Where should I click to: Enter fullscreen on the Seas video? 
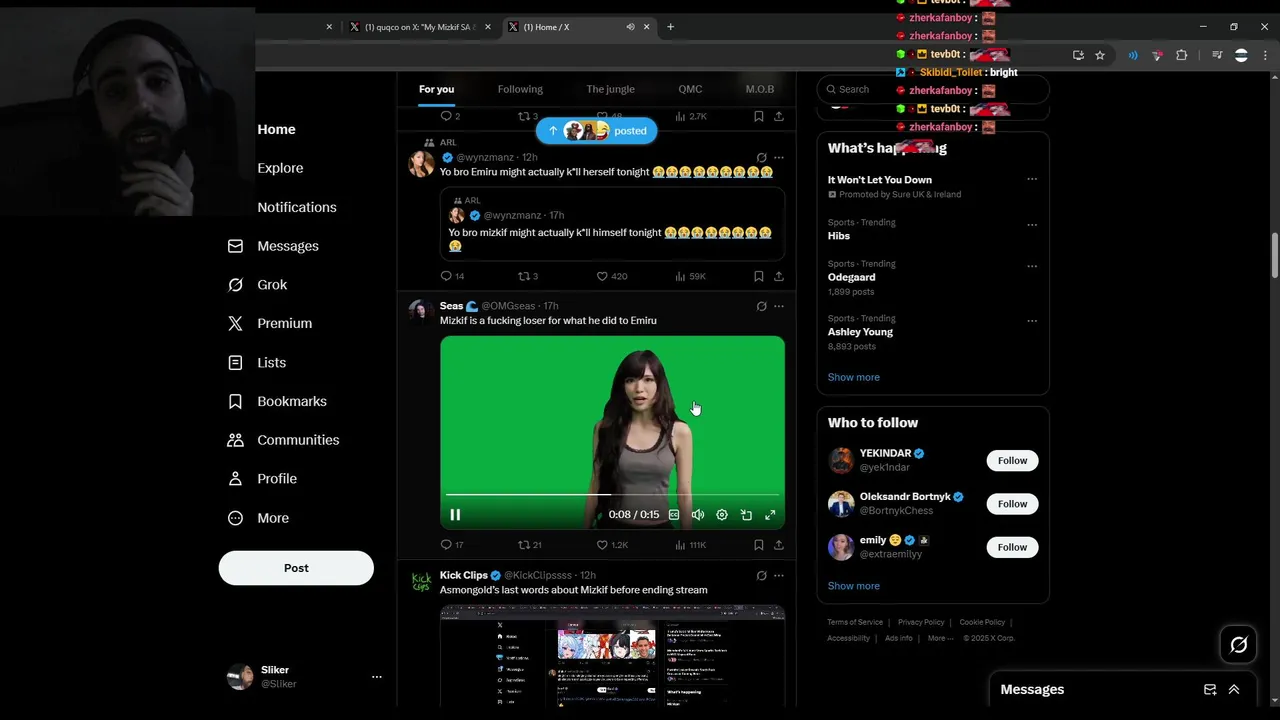(770, 515)
